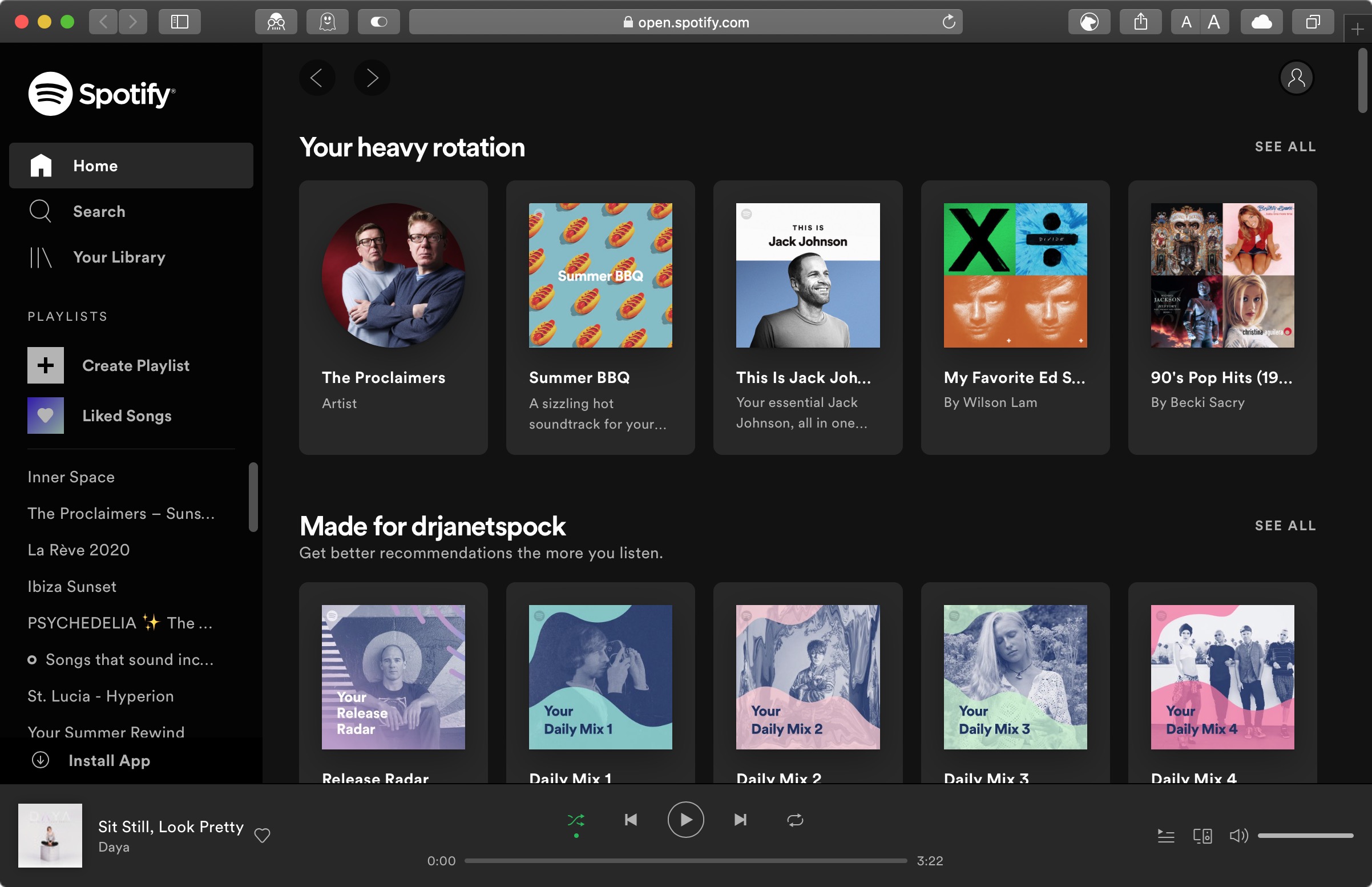The height and width of the screenshot is (887, 1372).
Task: Navigate back using the left chevron
Action: (x=317, y=77)
